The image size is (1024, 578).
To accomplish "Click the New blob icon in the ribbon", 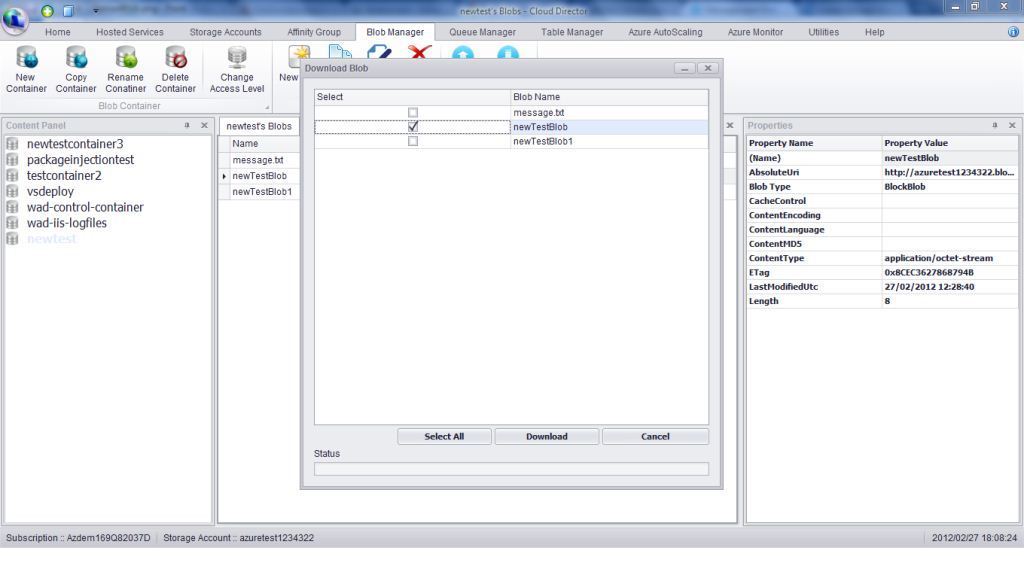I will click(x=298, y=54).
